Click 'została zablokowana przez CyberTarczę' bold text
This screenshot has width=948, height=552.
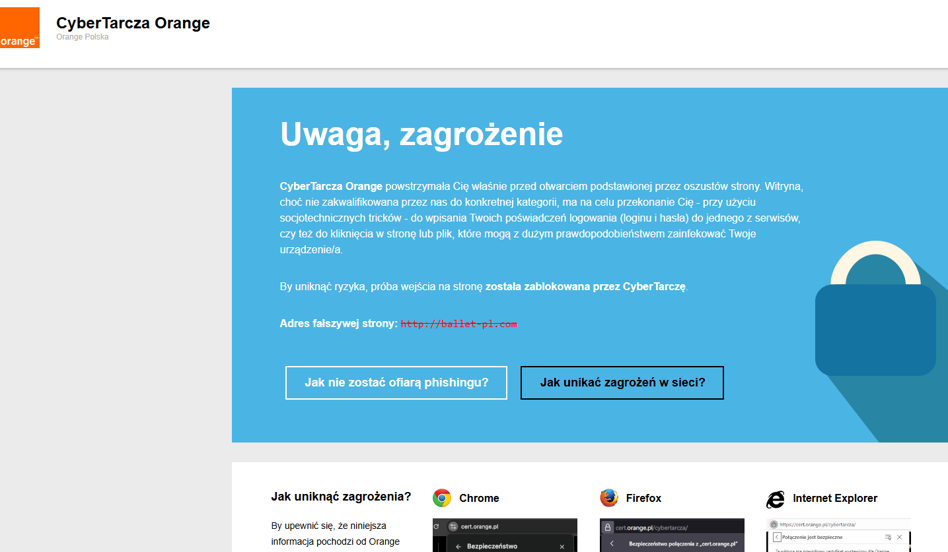586,287
